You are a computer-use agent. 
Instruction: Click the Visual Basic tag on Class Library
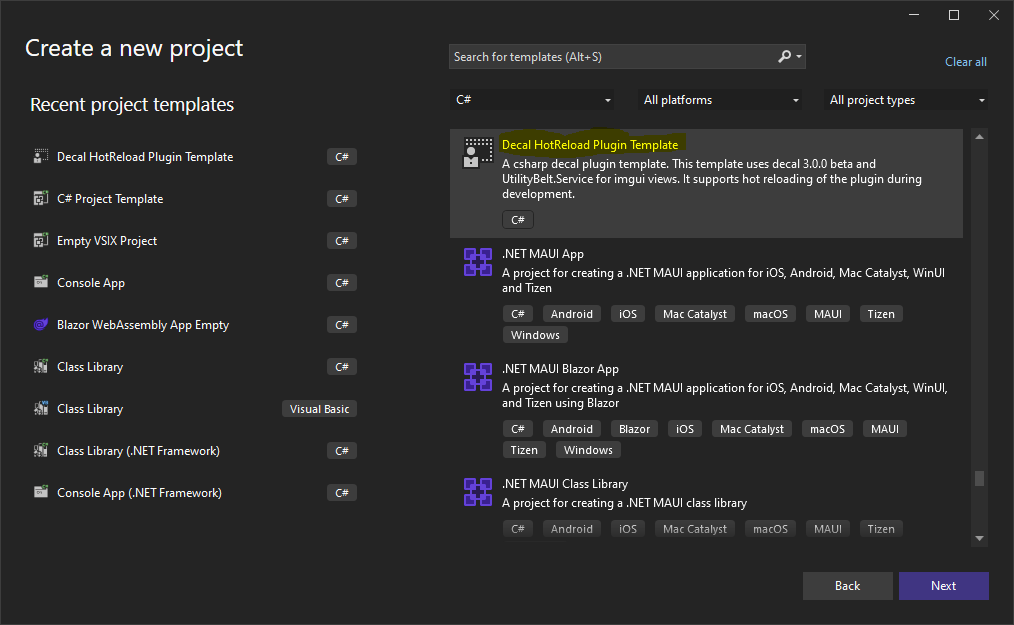tap(319, 409)
